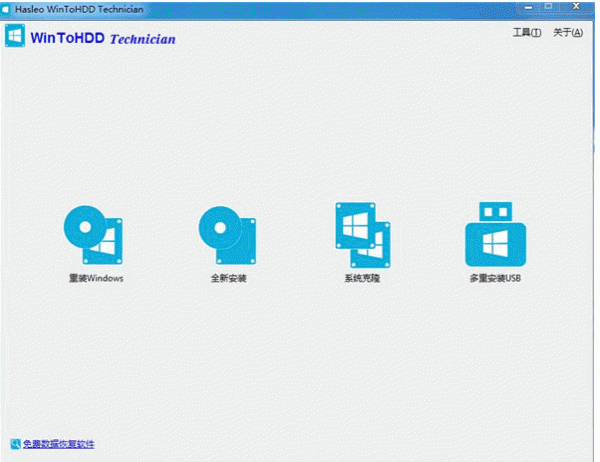
Task: Click the System Clone icon
Action: tap(363, 235)
